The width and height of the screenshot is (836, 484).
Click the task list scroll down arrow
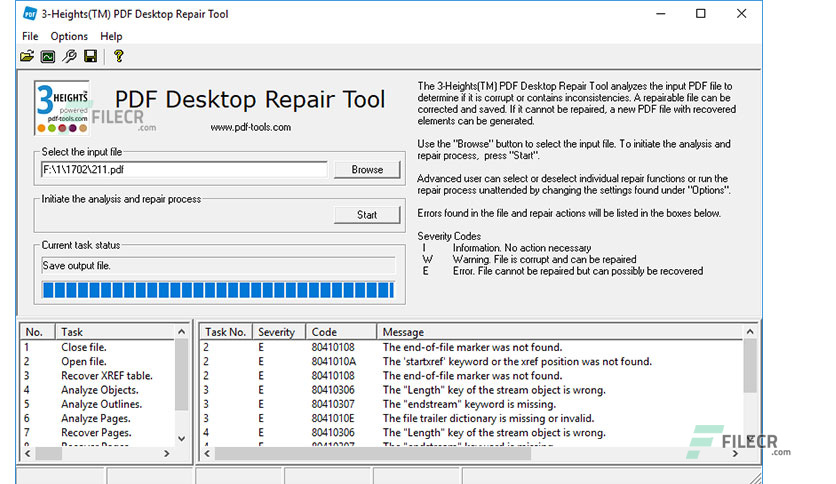[182, 439]
